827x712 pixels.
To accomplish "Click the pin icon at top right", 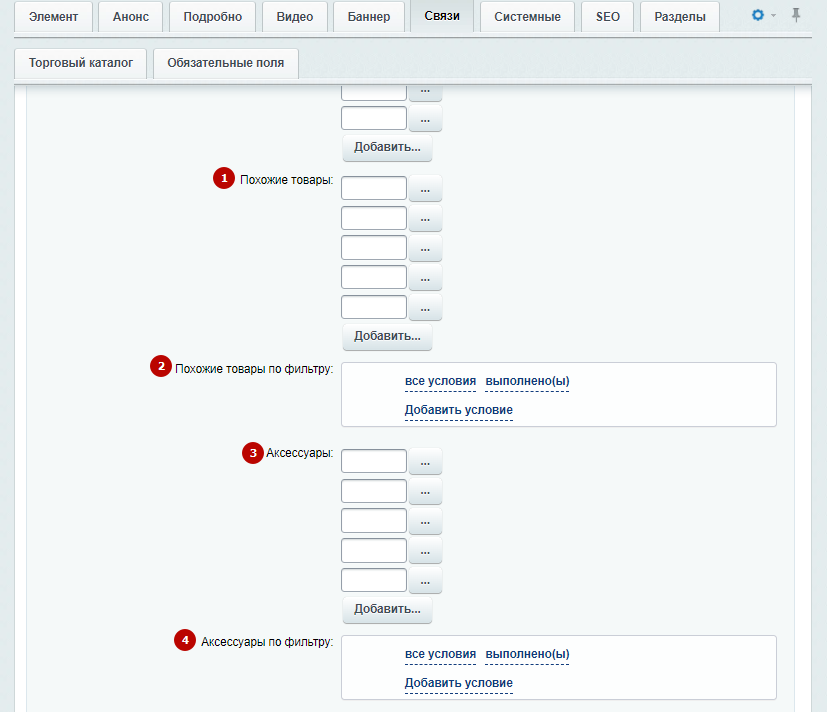I will click(796, 15).
